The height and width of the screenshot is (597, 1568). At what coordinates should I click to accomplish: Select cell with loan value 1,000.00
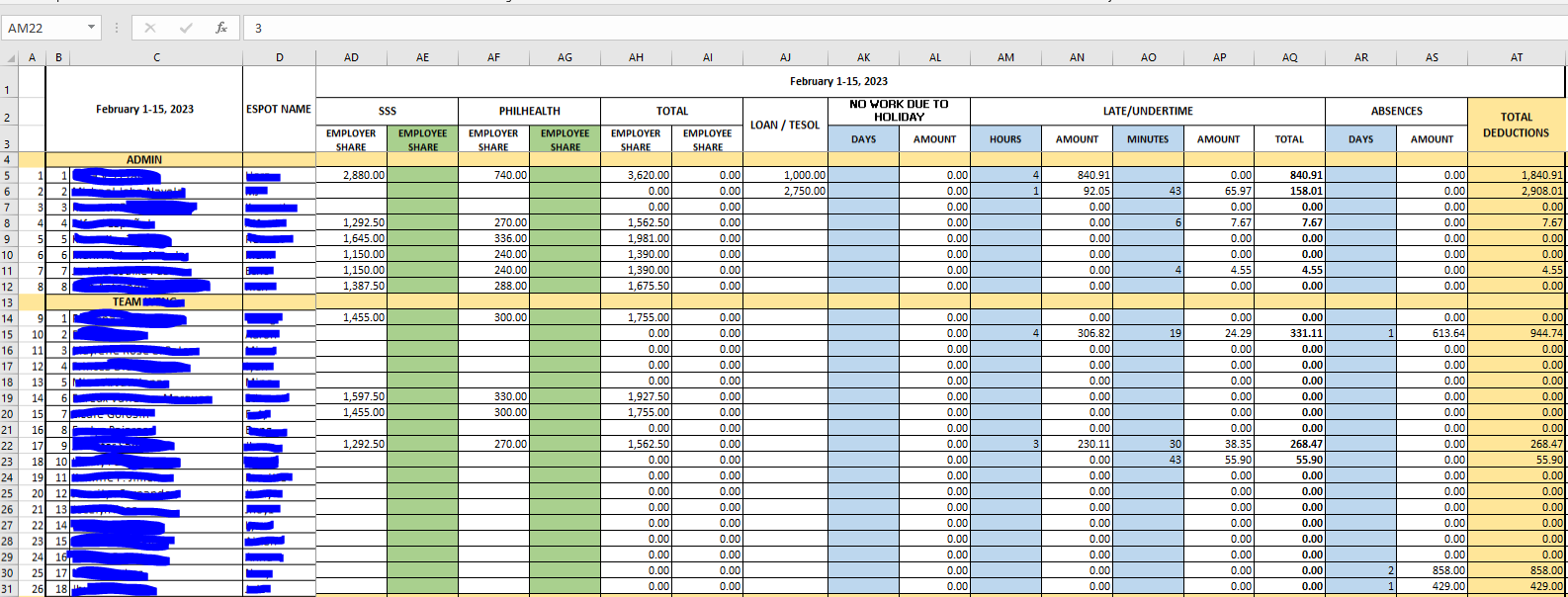tap(785, 175)
